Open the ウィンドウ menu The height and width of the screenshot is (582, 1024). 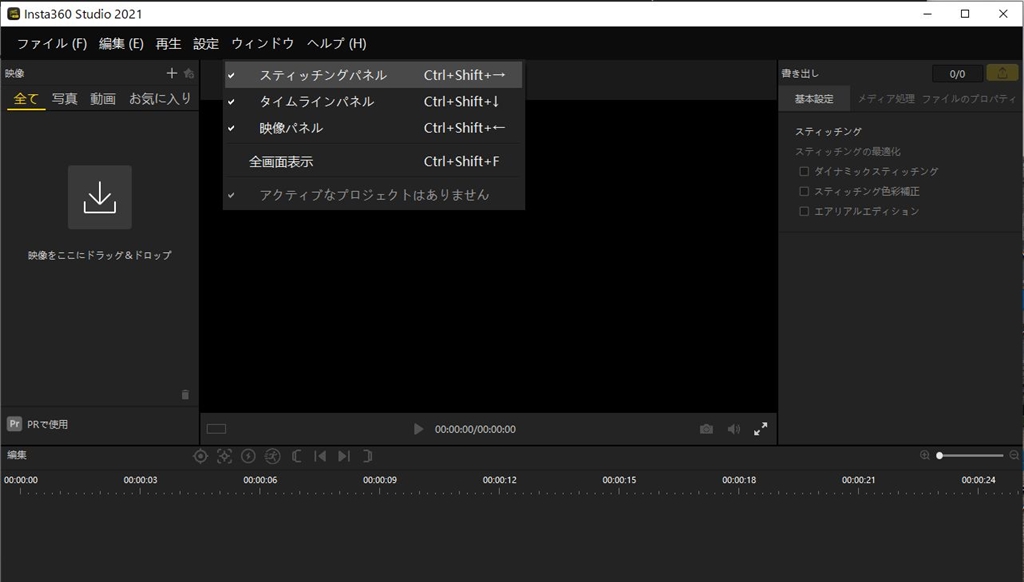click(x=263, y=44)
